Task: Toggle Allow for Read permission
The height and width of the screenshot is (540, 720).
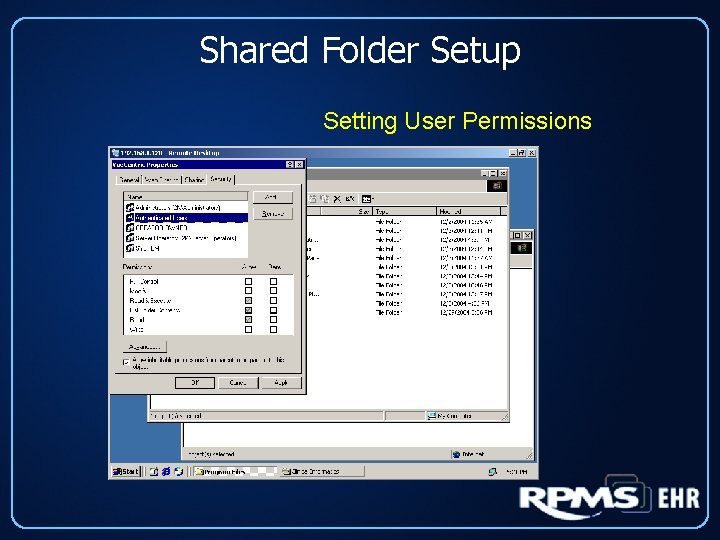Action: point(248,320)
